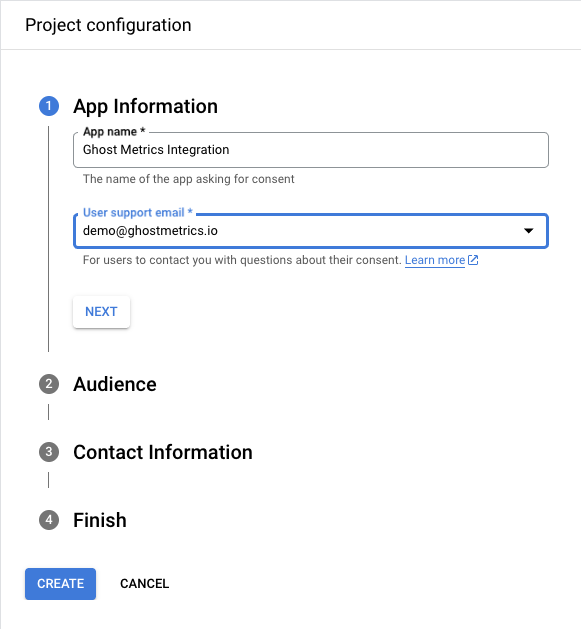Open the User support email dropdown
The image size is (581, 629).
click(x=311, y=231)
